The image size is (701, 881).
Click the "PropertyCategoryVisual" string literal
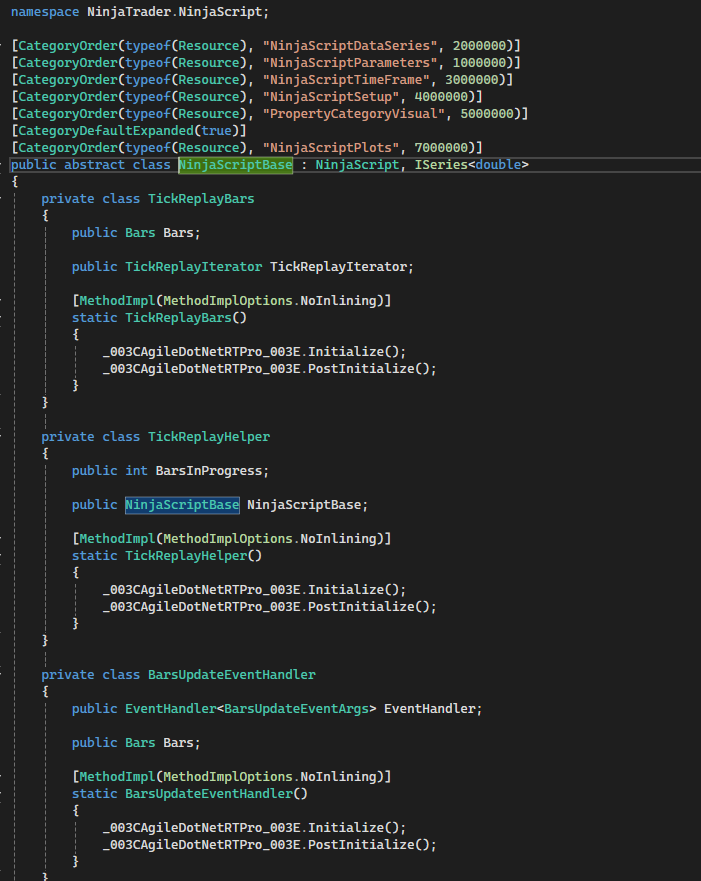point(354,113)
